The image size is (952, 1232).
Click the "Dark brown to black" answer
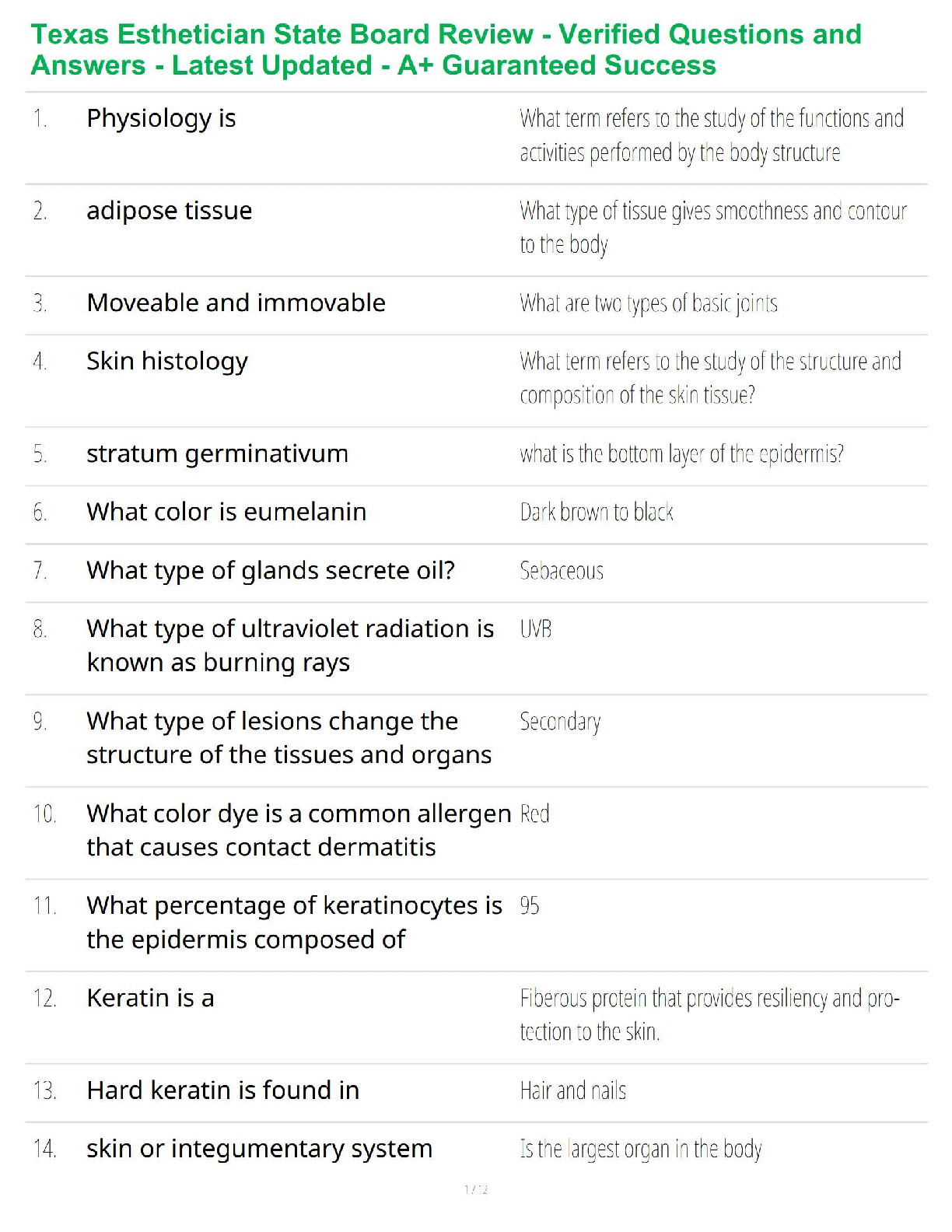click(x=597, y=512)
